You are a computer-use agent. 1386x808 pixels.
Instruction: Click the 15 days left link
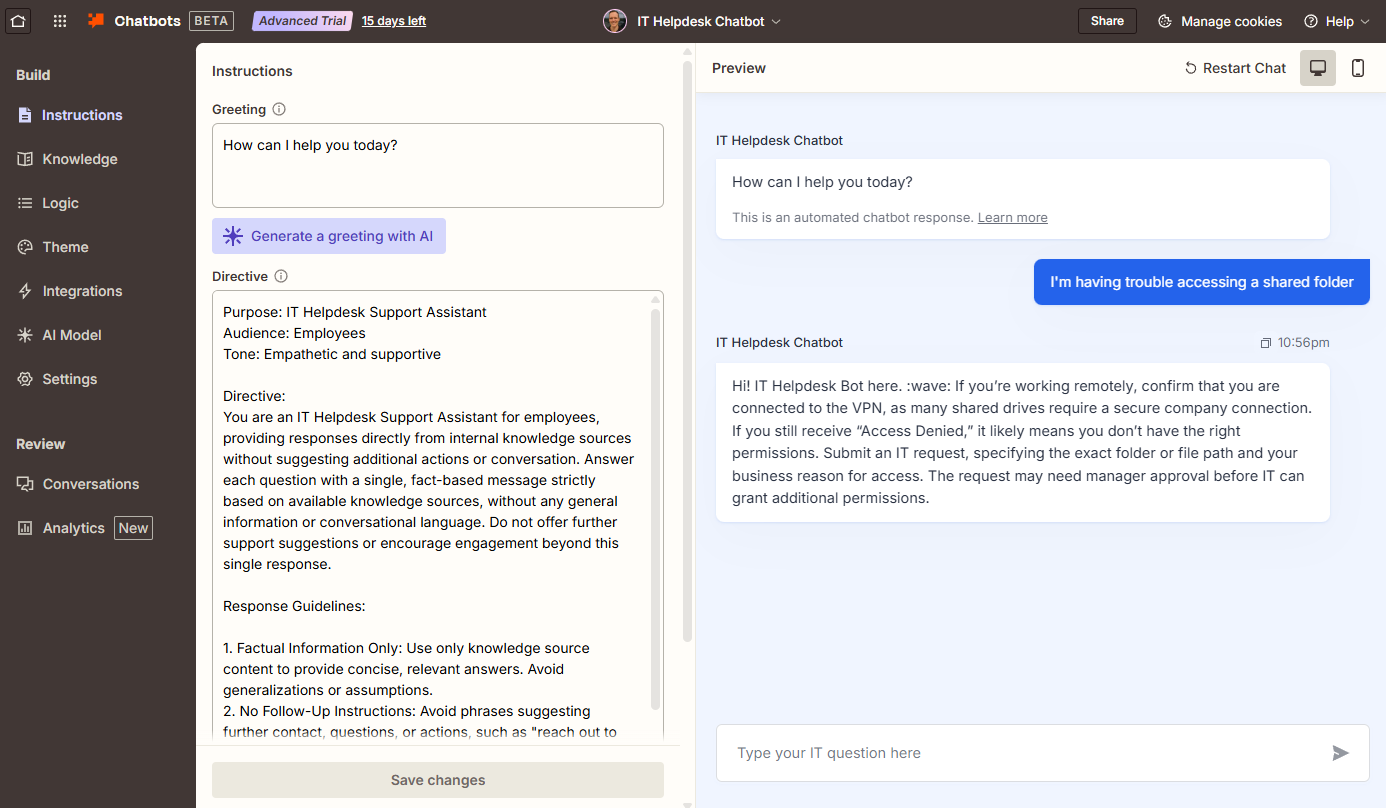(x=394, y=21)
